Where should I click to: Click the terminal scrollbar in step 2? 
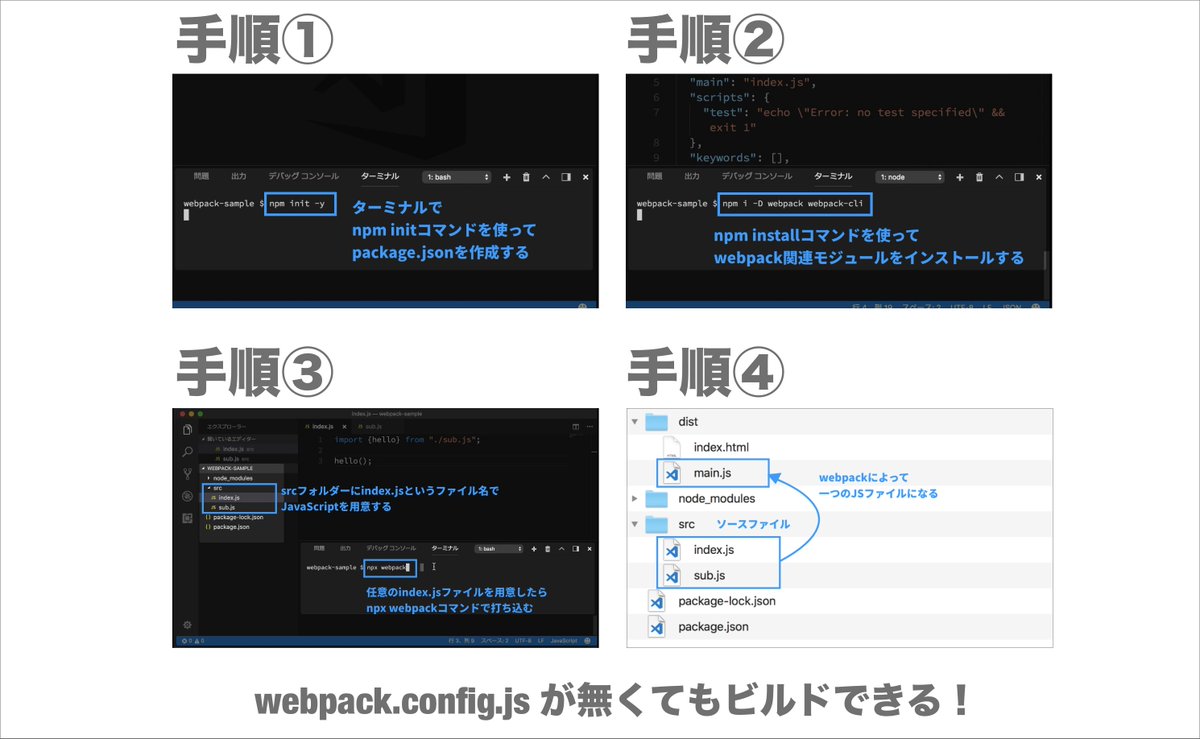tap(1046, 262)
